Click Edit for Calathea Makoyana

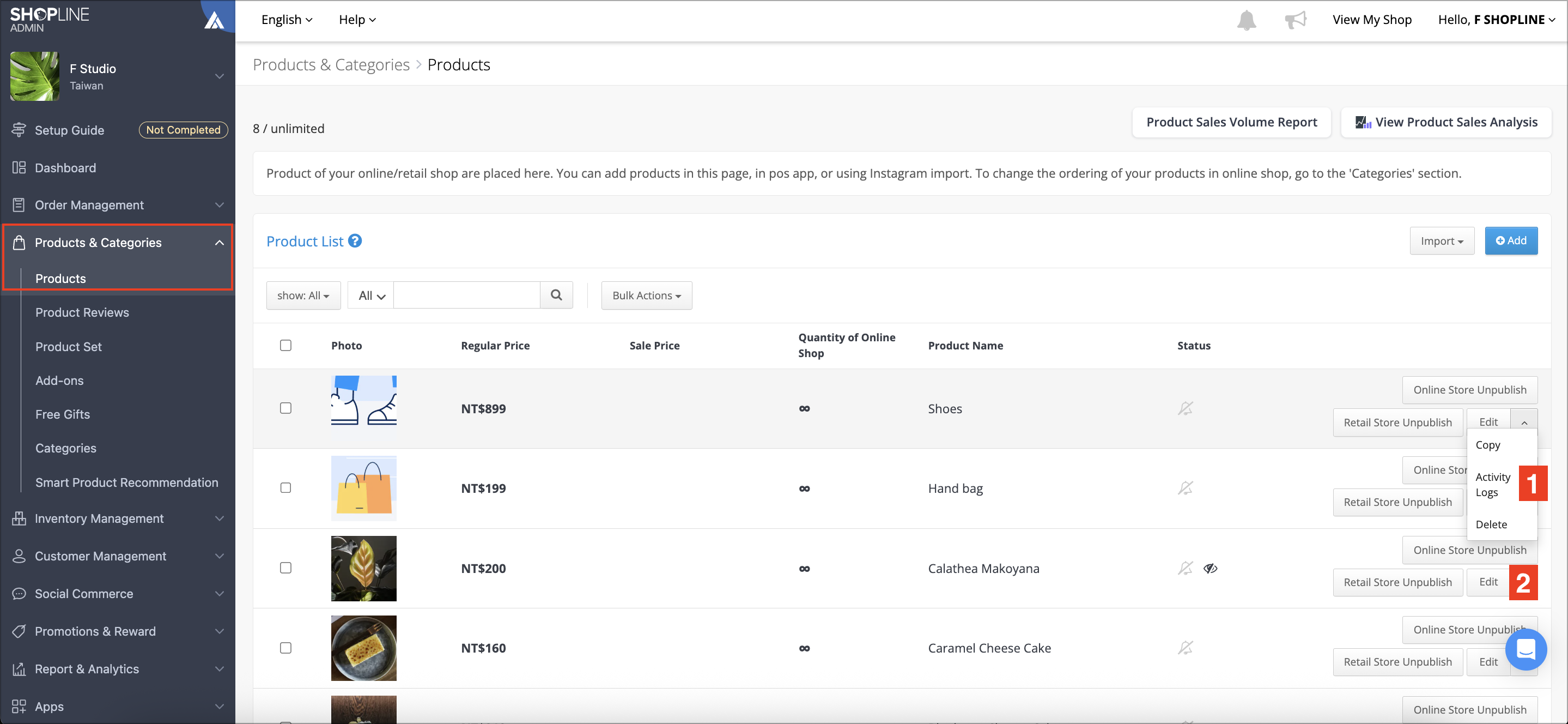click(1488, 582)
